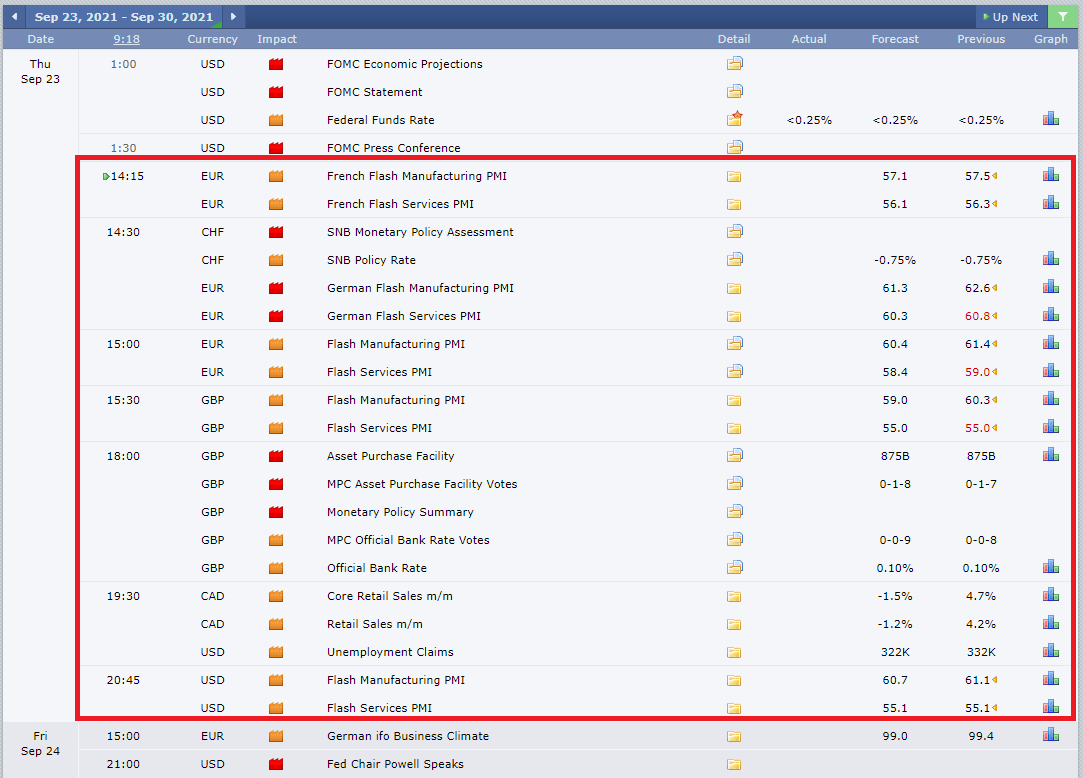Open graph for Retail Sales m/m

pos(1051,623)
